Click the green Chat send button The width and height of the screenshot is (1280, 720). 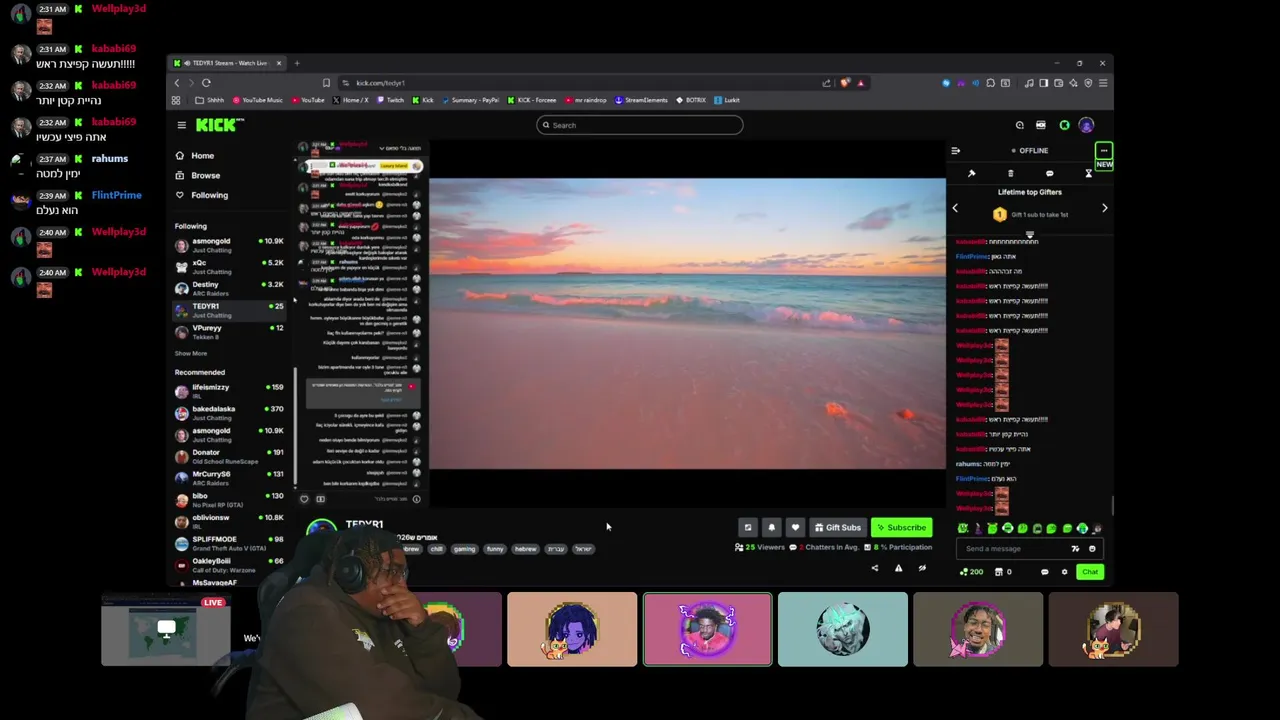click(1089, 572)
